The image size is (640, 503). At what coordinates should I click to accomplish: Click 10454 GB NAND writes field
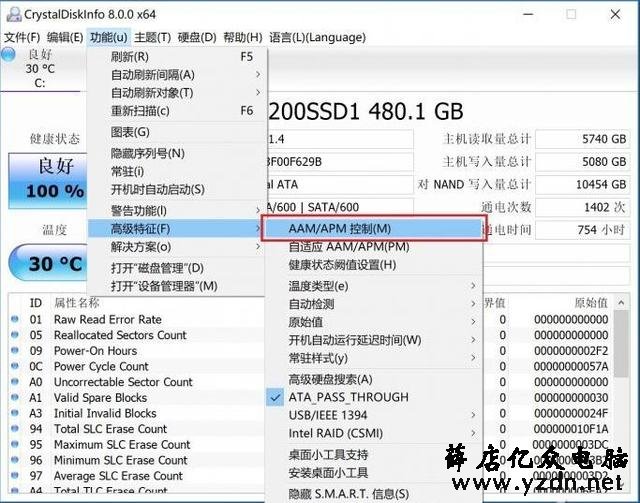click(582, 184)
